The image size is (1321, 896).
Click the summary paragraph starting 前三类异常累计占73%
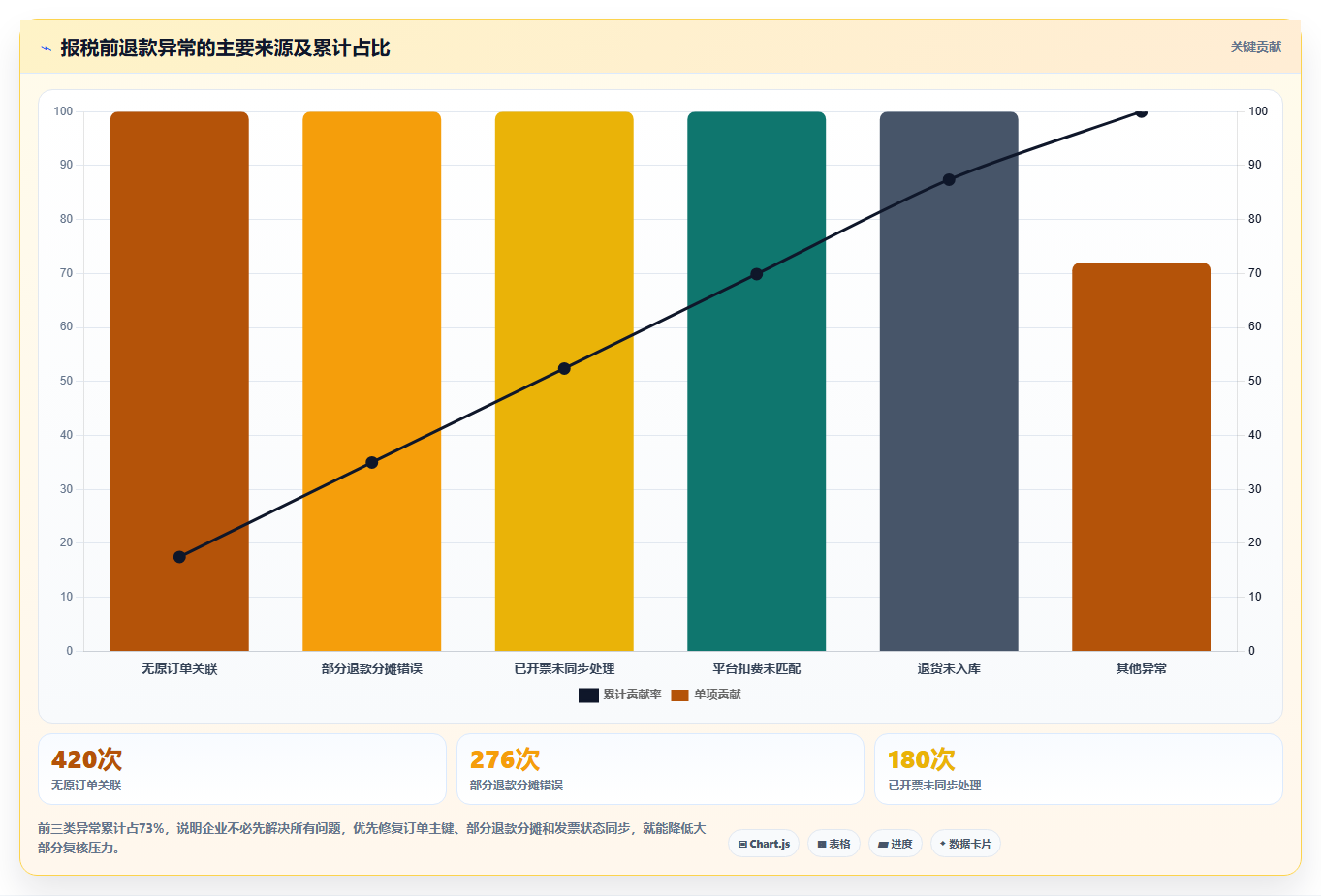pyautogui.click(x=372, y=838)
